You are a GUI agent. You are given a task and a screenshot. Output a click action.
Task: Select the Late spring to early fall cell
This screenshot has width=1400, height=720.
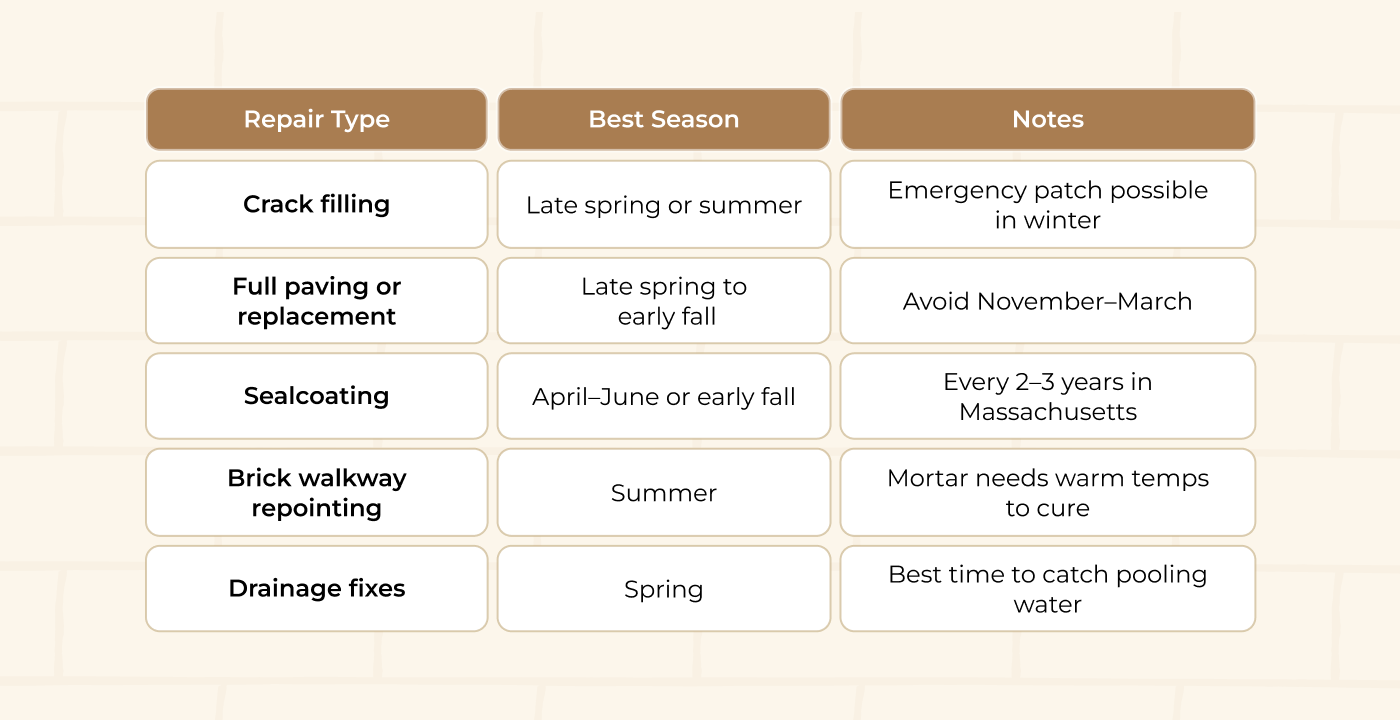(664, 301)
